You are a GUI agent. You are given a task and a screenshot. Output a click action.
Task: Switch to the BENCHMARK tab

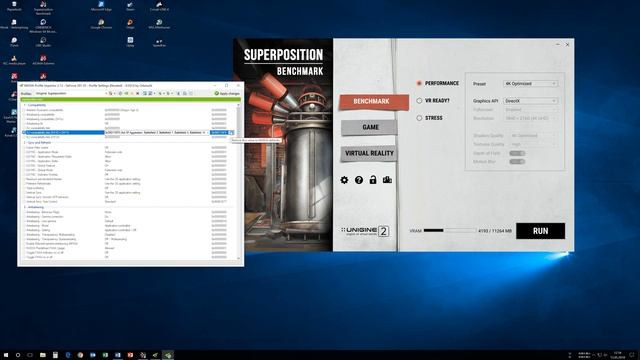tap(373, 101)
